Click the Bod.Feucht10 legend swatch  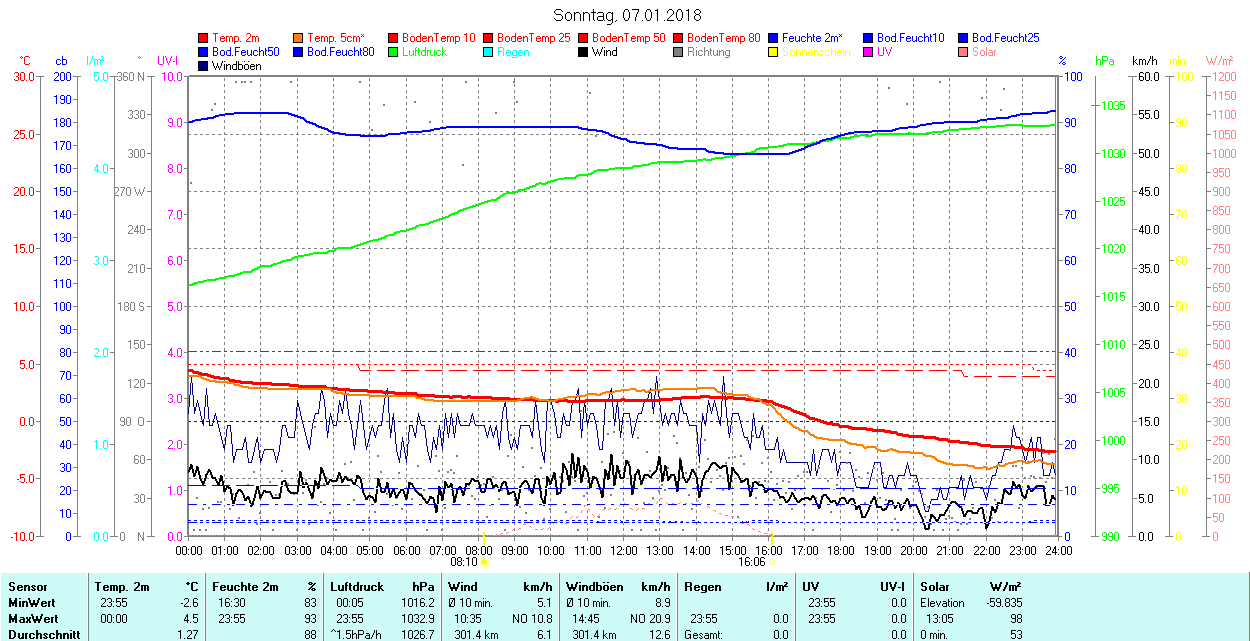click(x=868, y=37)
